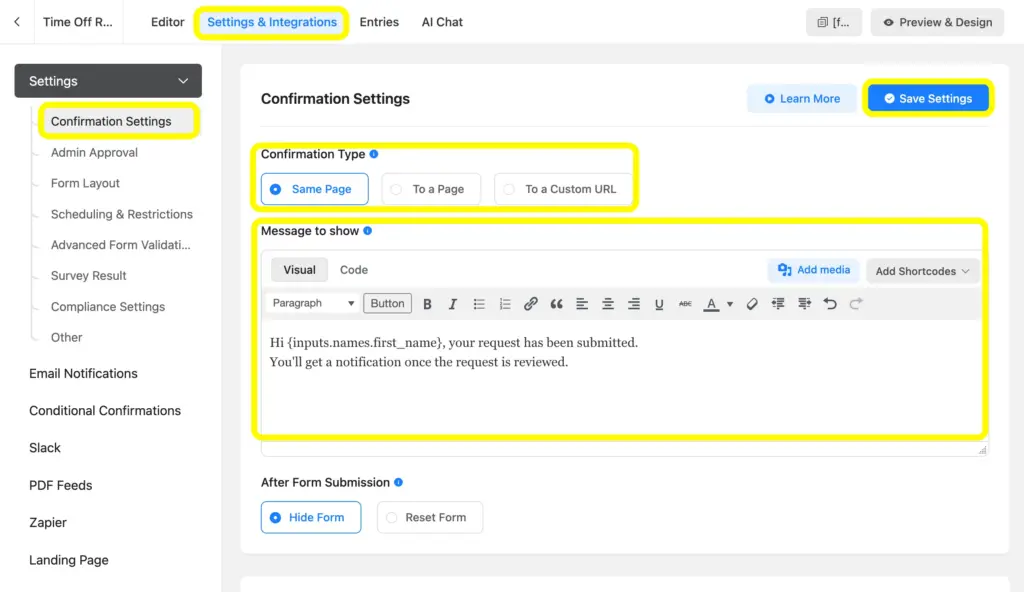
Task: Open PDF Feeds
Action: click(x=60, y=485)
